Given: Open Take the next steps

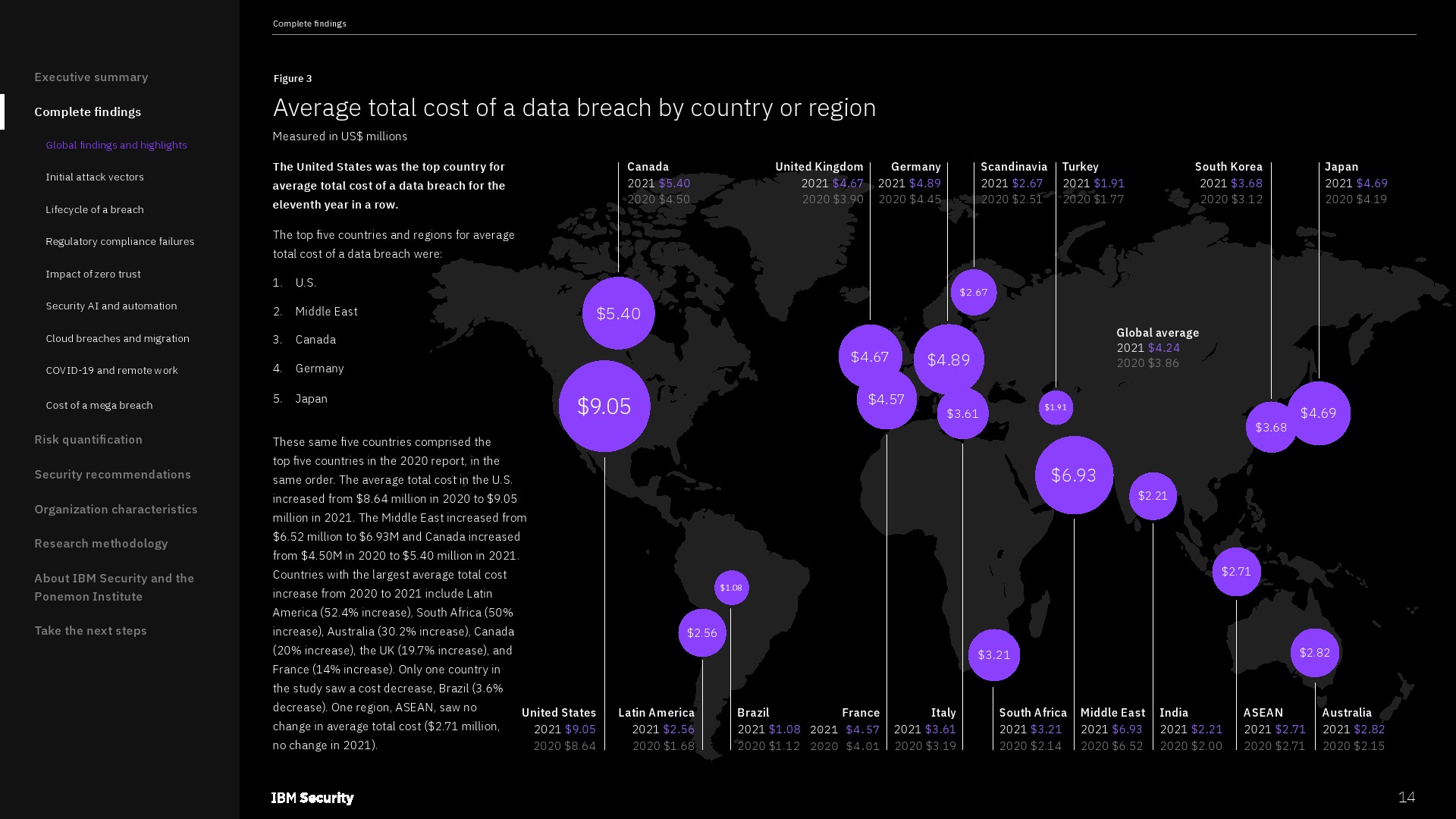Looking at the screenshot, I should [x=90, y=631].
